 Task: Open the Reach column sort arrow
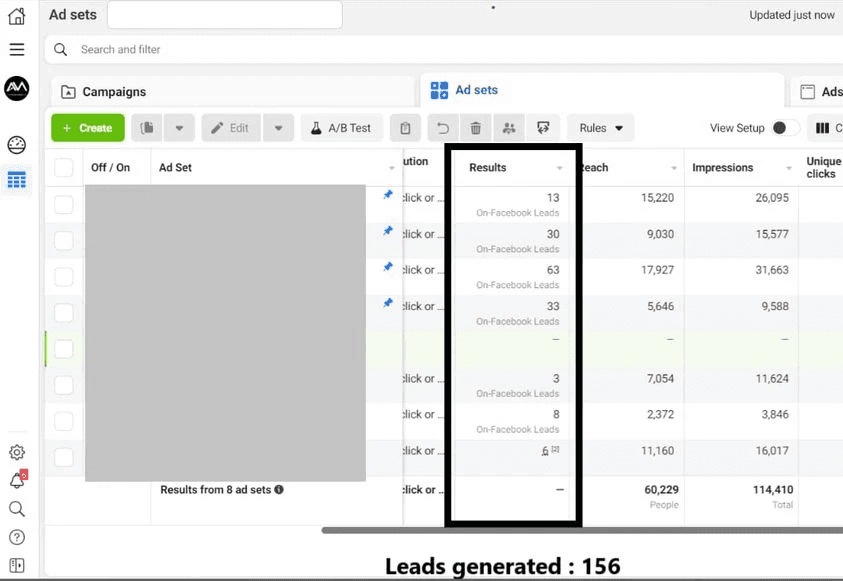pos(674,168)
